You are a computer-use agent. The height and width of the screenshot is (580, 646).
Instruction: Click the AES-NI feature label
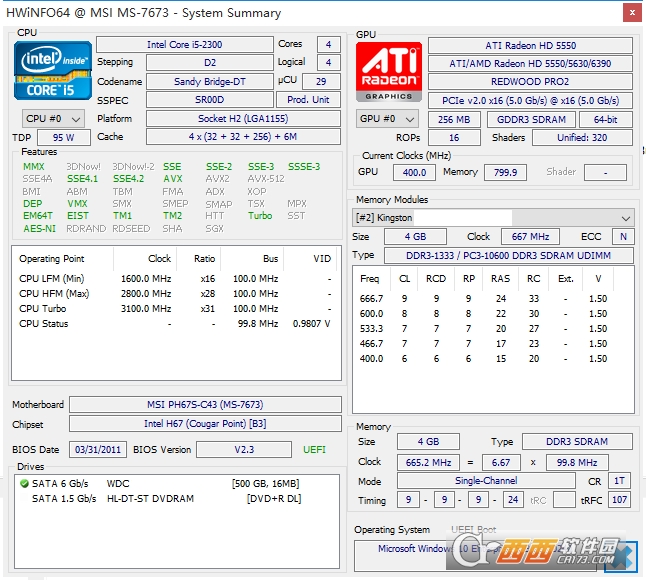click(39, 228)
